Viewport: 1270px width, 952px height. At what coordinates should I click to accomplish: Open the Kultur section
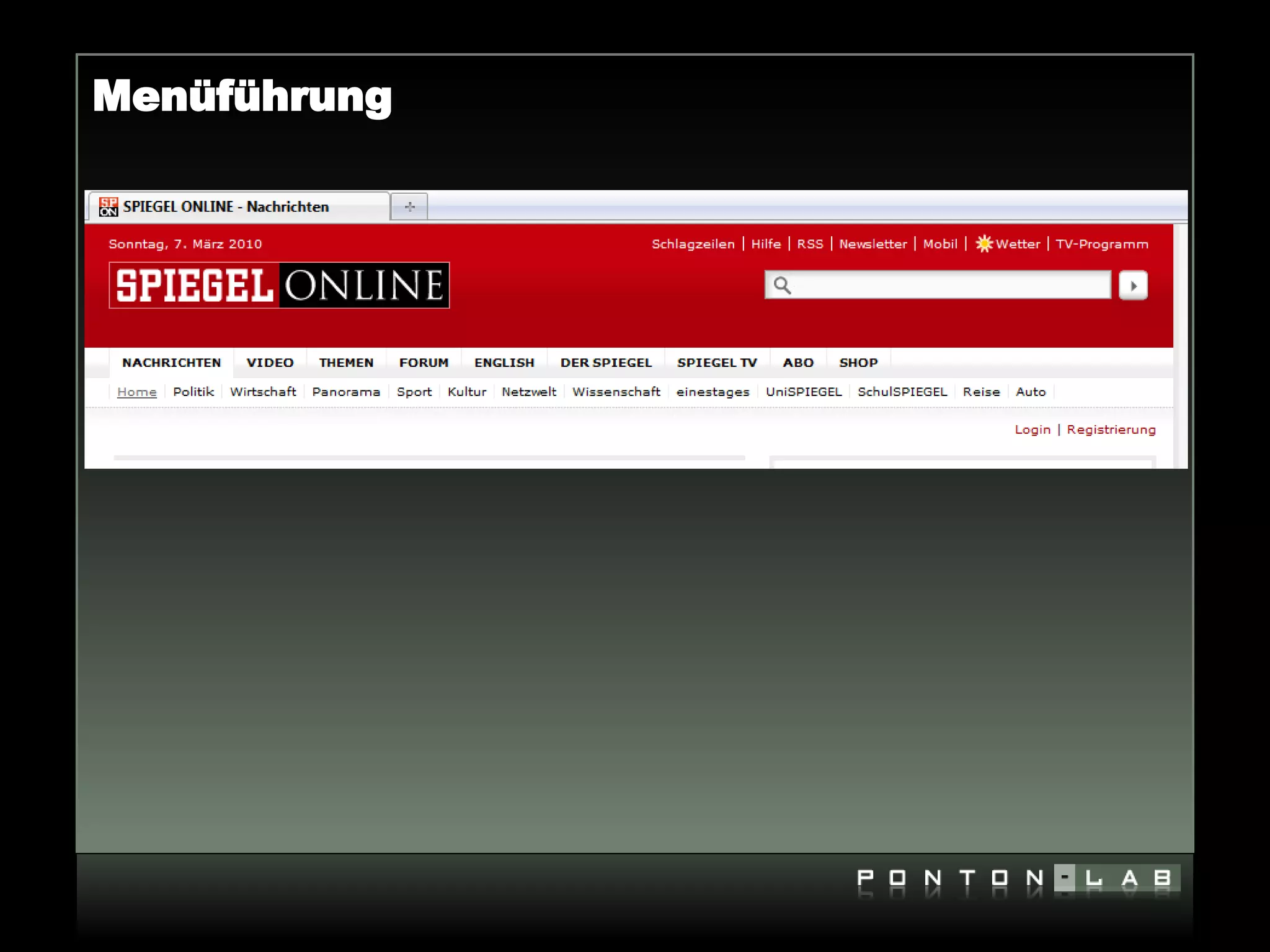click(467, 392)
